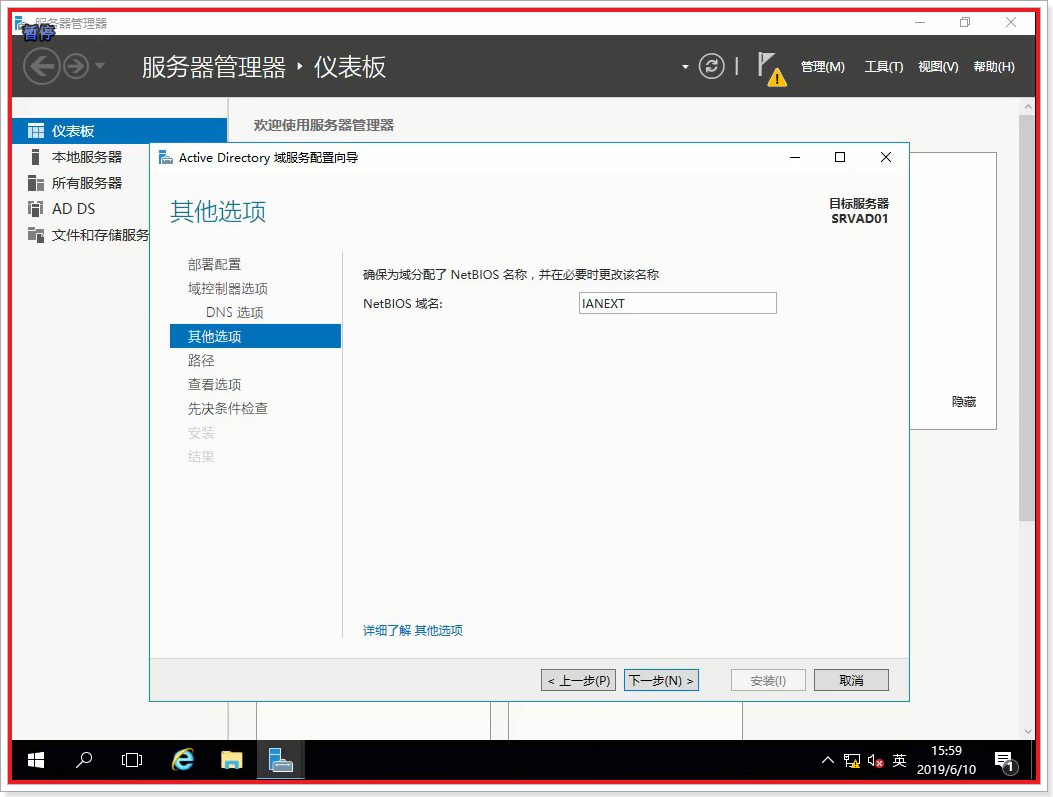Click the 本地服务器 server icon

36,157
